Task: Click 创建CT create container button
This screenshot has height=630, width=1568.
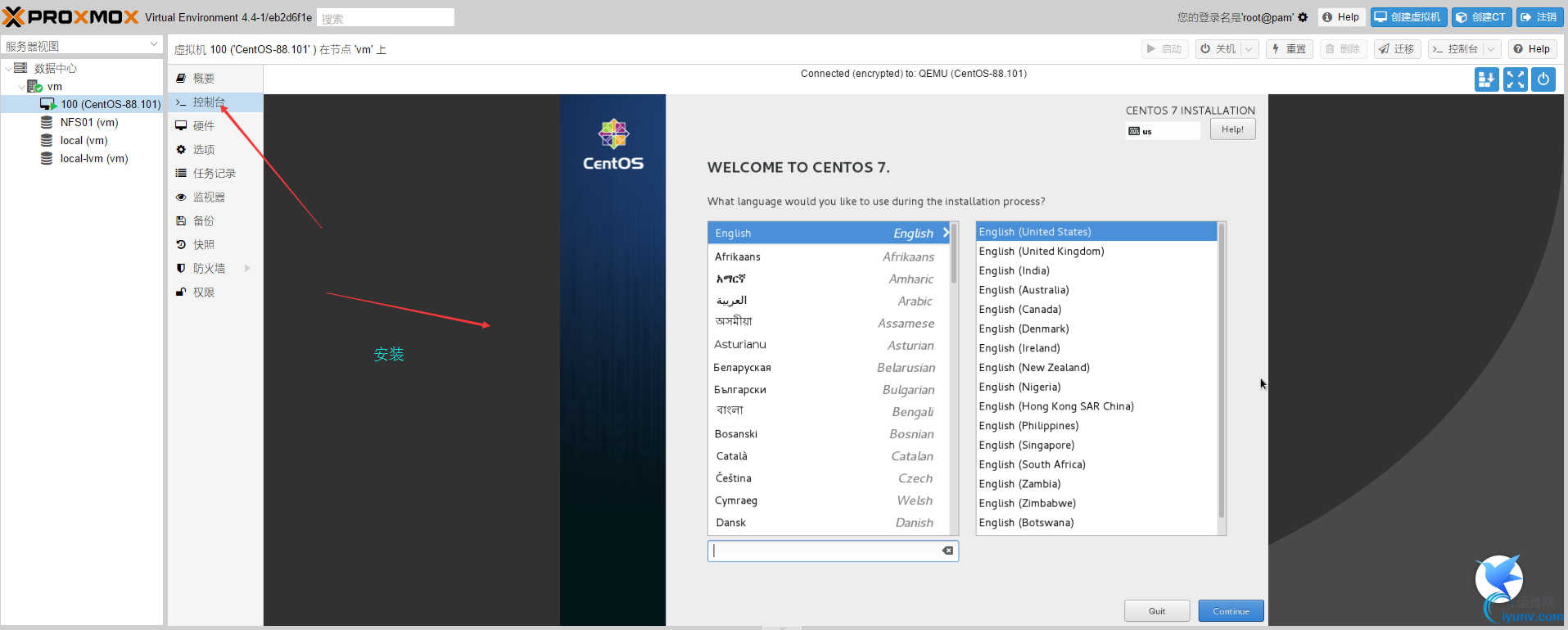Action: coord(1482,17)
